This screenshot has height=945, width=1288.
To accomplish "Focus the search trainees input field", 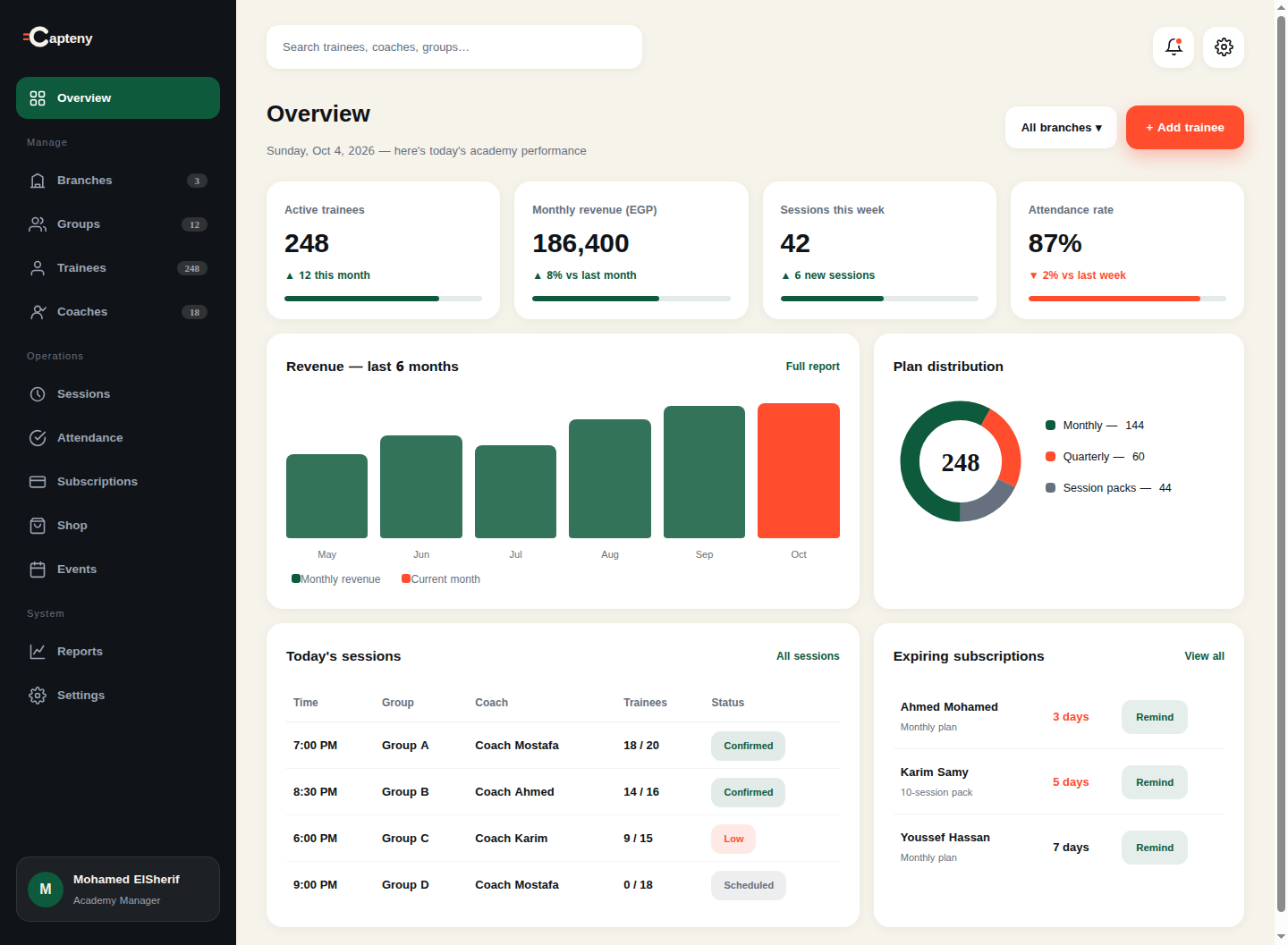I will (454, 47).
